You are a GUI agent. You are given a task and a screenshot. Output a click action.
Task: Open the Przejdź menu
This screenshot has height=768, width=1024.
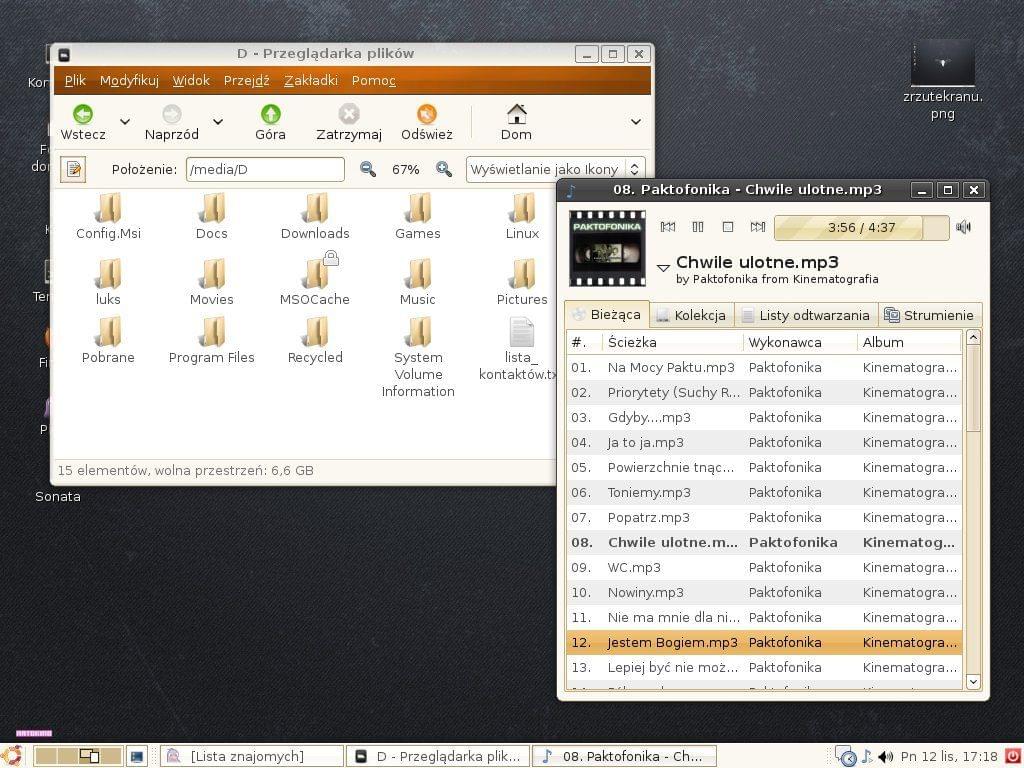(246, 80)
